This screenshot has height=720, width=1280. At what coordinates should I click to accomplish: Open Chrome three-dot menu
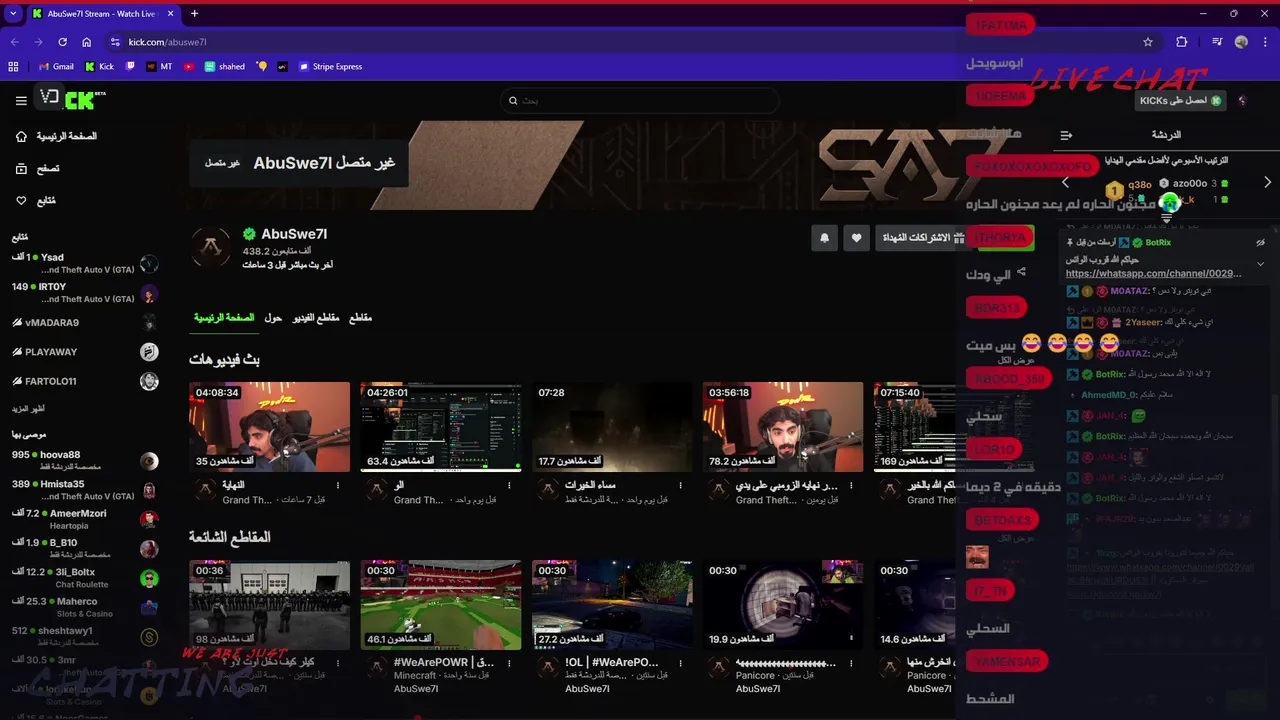point(1265,42)
